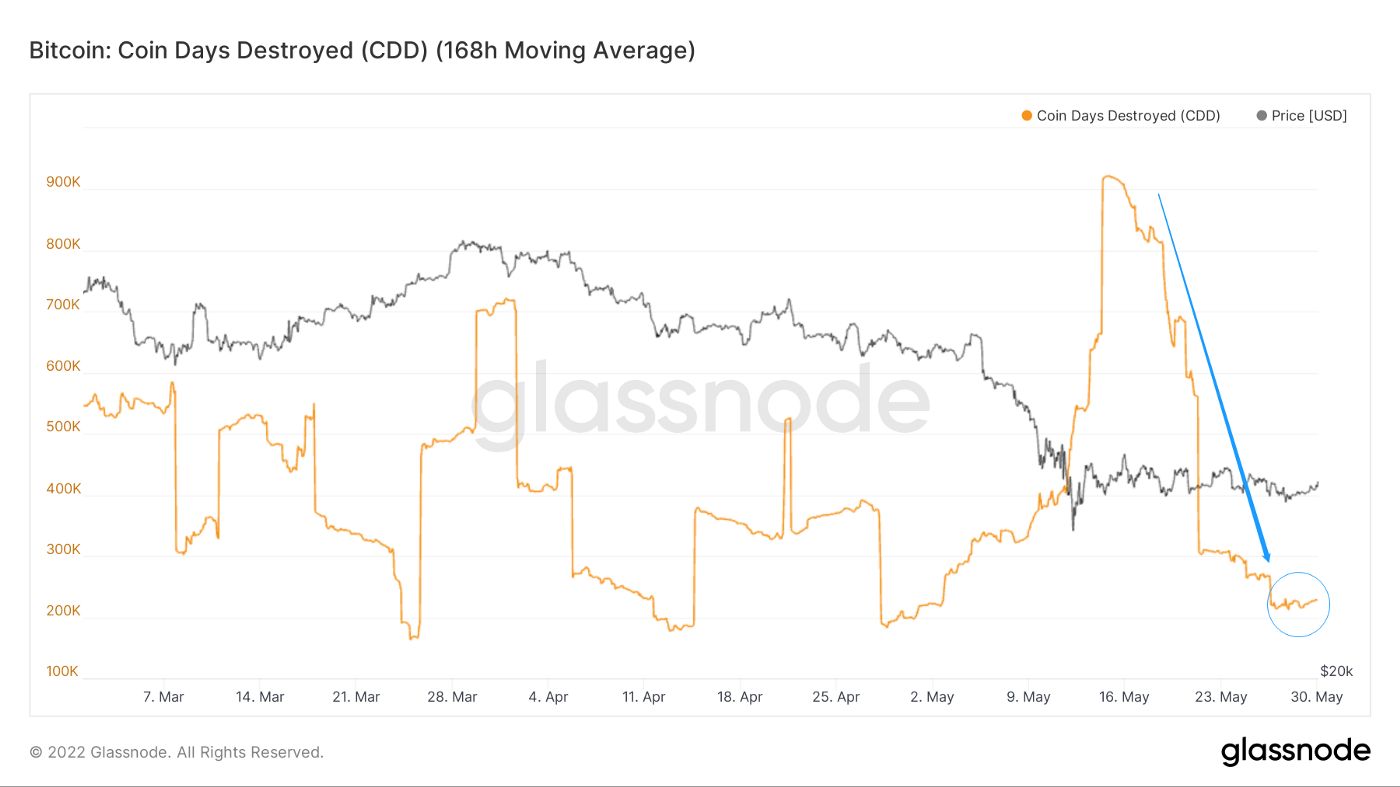Click the glassnode logo in the footer
Viewport: 1400px width, 787px height.
coord(1295,752)
